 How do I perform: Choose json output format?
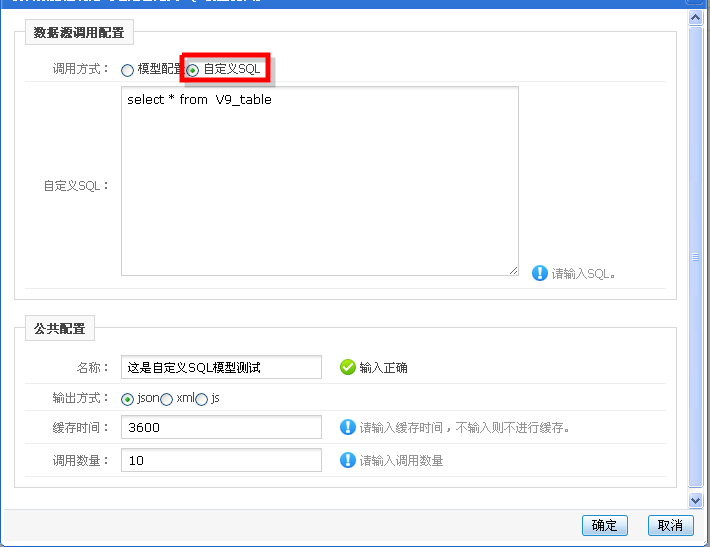[x=127, y=399]
